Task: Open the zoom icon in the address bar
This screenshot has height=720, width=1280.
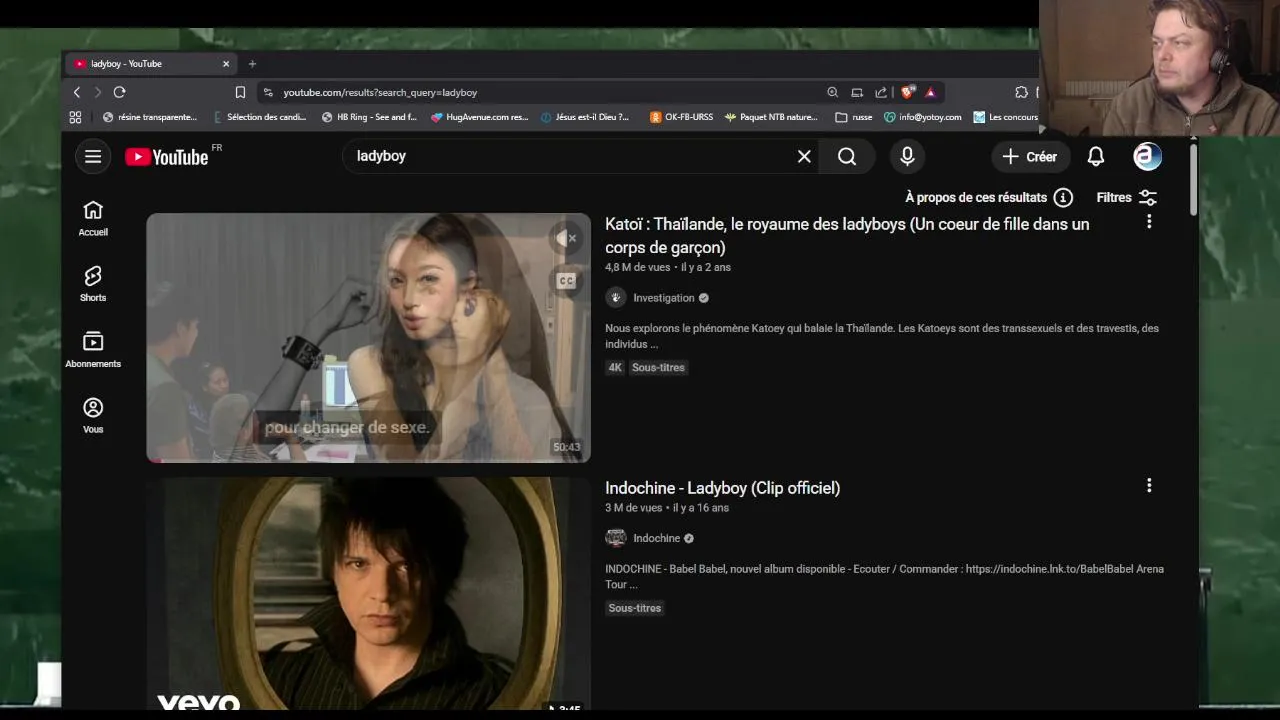Action: (832, 92)
